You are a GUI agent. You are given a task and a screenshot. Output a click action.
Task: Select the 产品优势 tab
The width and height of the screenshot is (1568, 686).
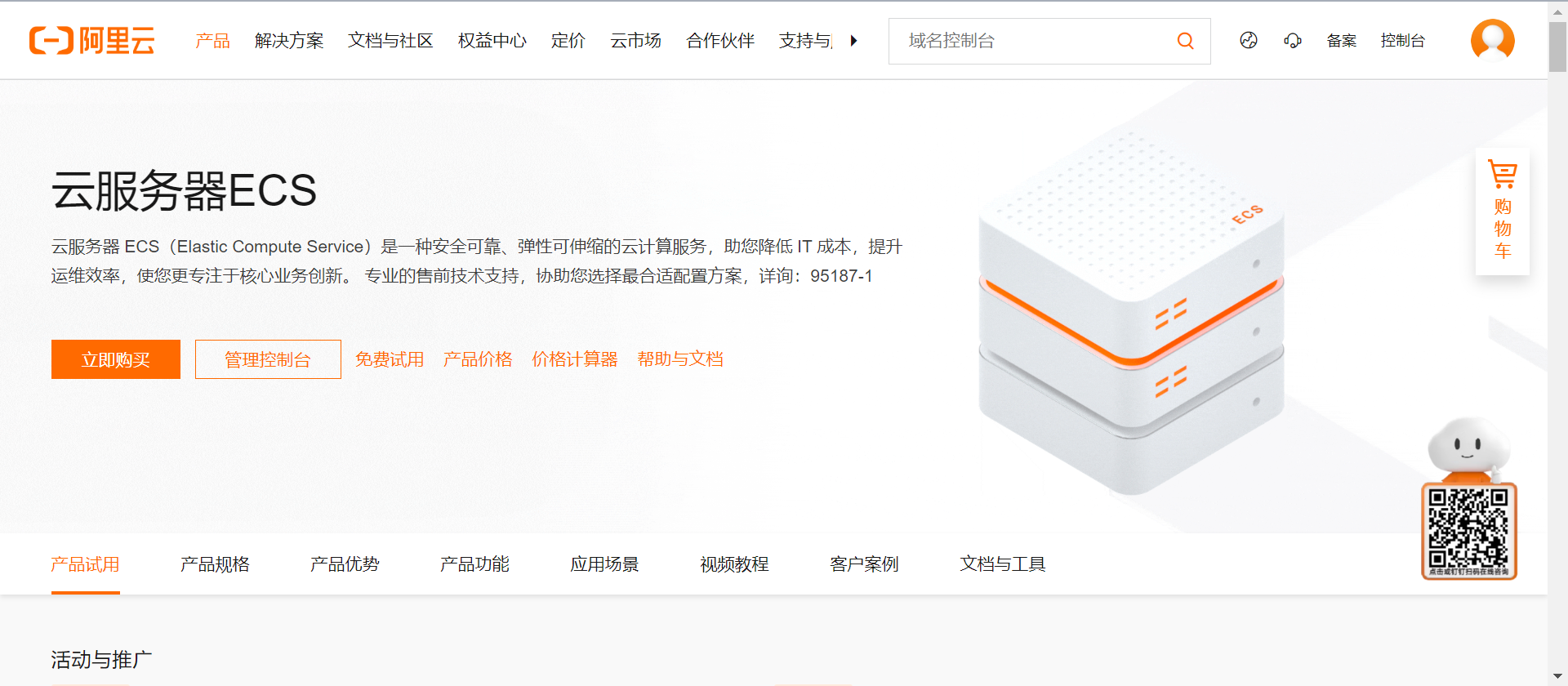(x=345, y=564)
